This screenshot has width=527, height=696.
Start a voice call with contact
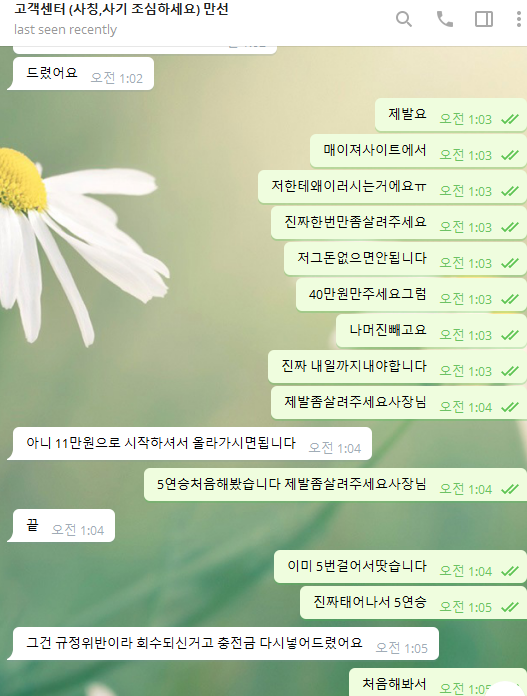[x=444, y=19]
